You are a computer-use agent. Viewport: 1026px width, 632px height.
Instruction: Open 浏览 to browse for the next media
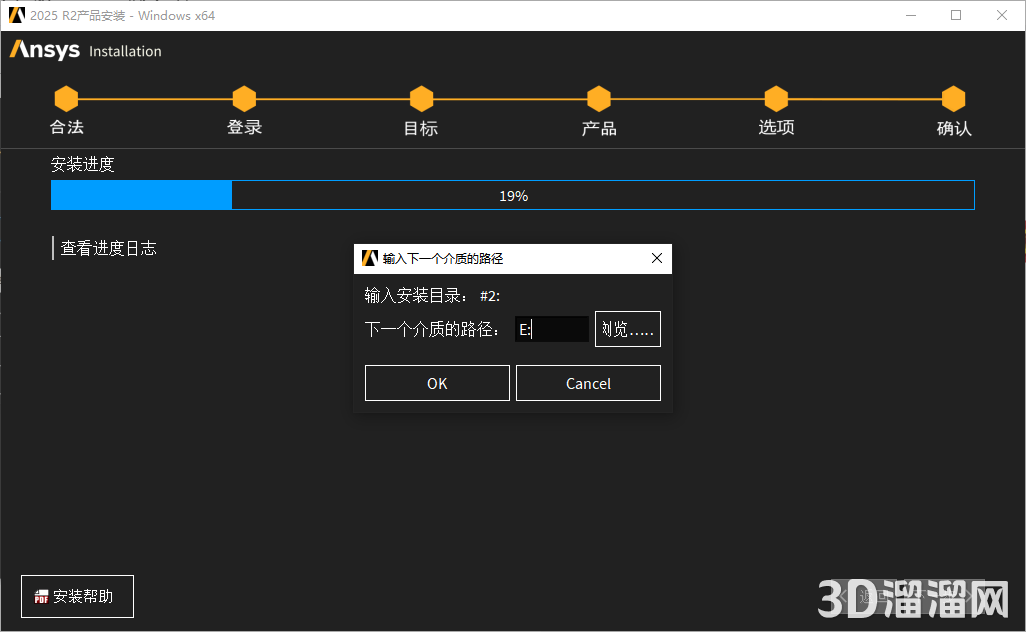tap(627, 328)
